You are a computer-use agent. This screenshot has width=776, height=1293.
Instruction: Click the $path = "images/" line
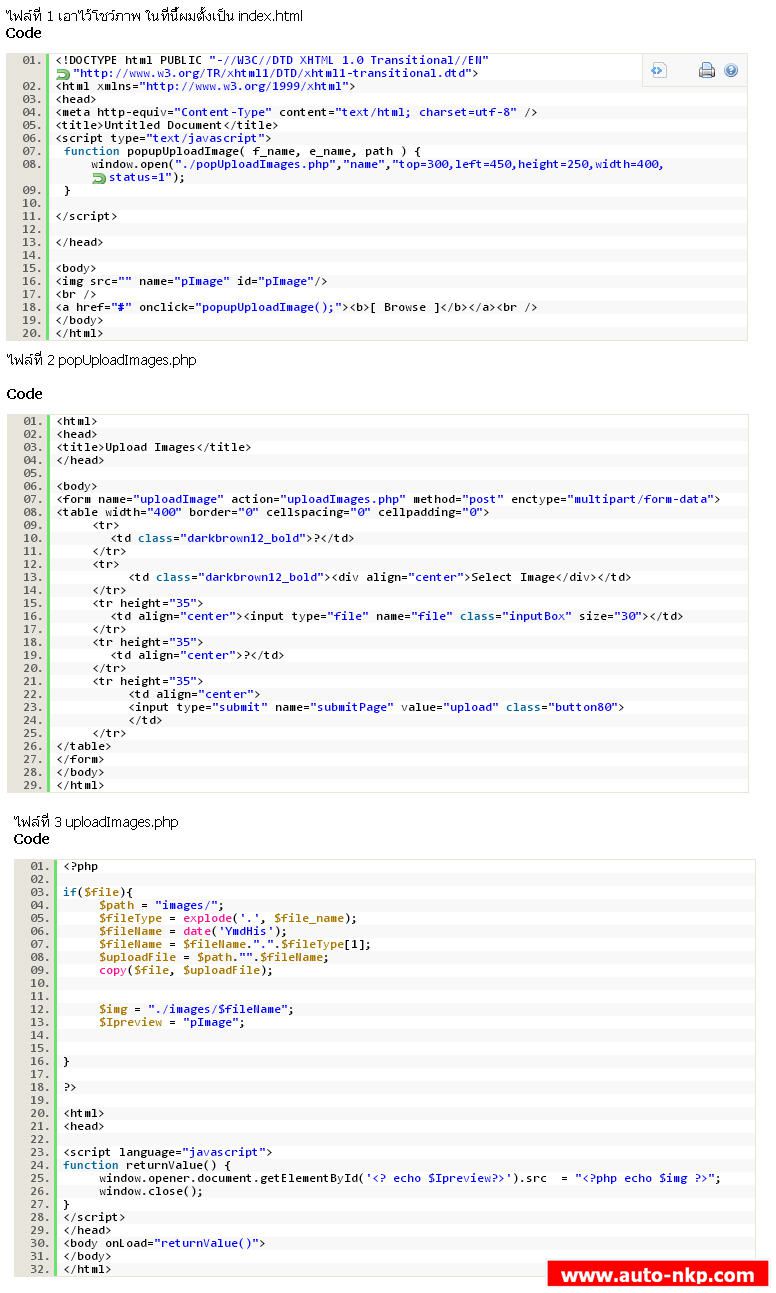pyautogui.click(x=161, y=905)
